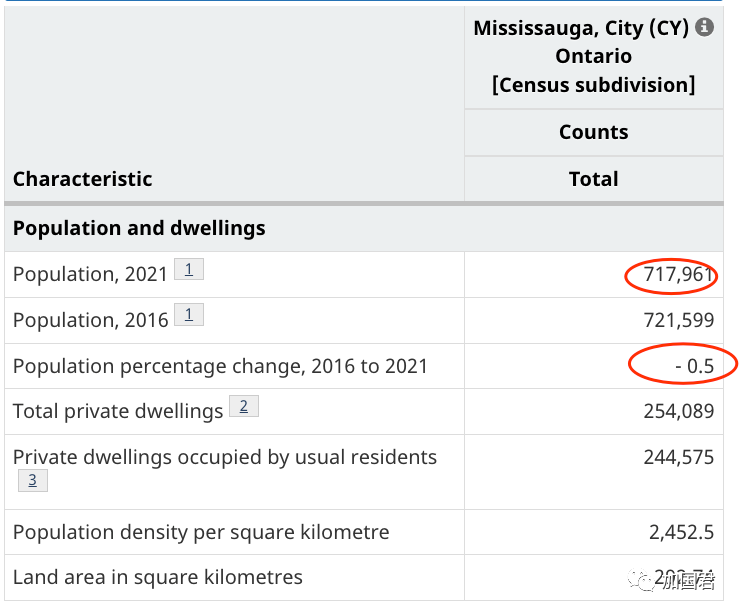Select the population density value 2,452.5
Screen dimensions: 739x613
pos(682,532)
